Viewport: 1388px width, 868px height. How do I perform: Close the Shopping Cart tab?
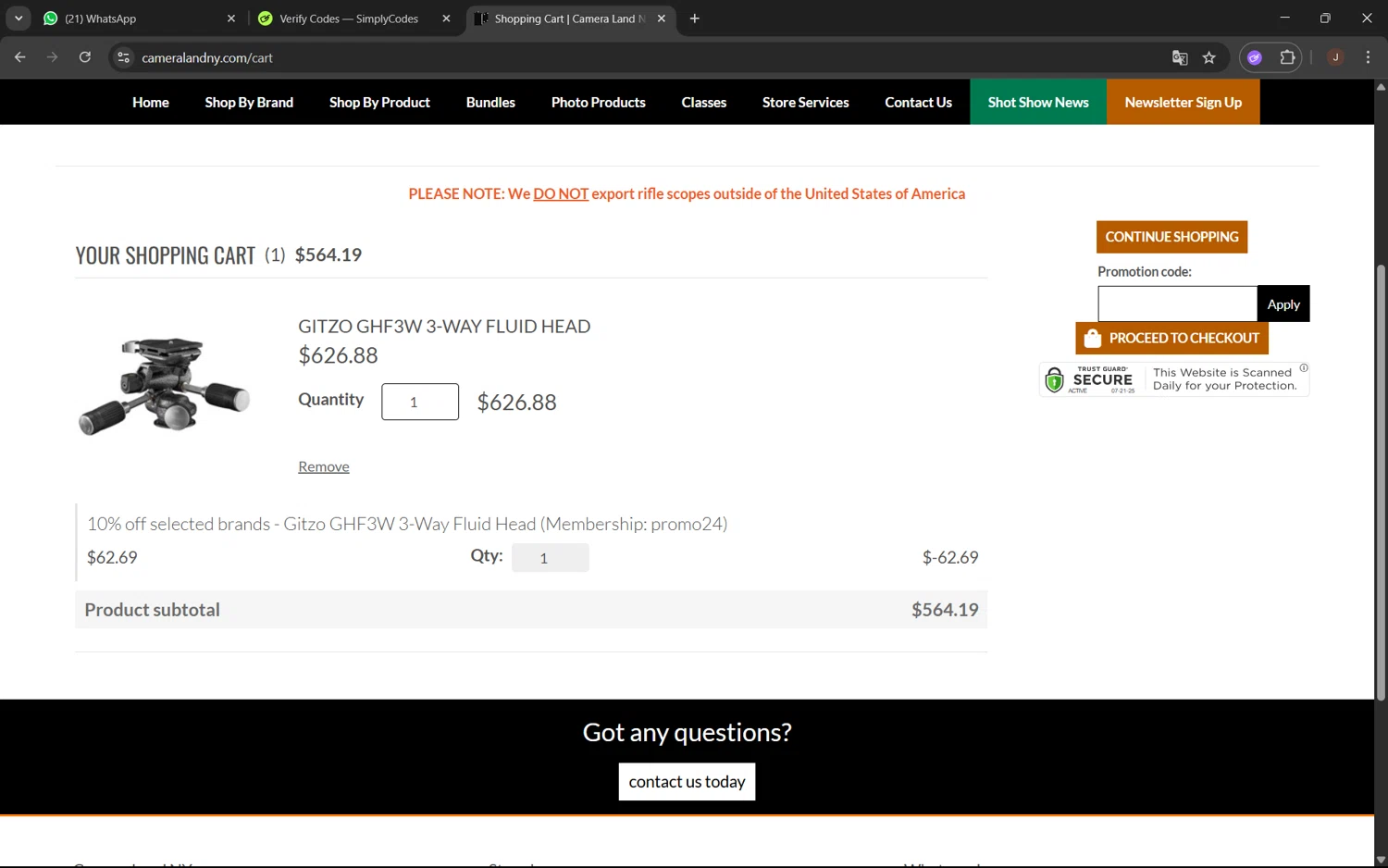pos(662,19)
